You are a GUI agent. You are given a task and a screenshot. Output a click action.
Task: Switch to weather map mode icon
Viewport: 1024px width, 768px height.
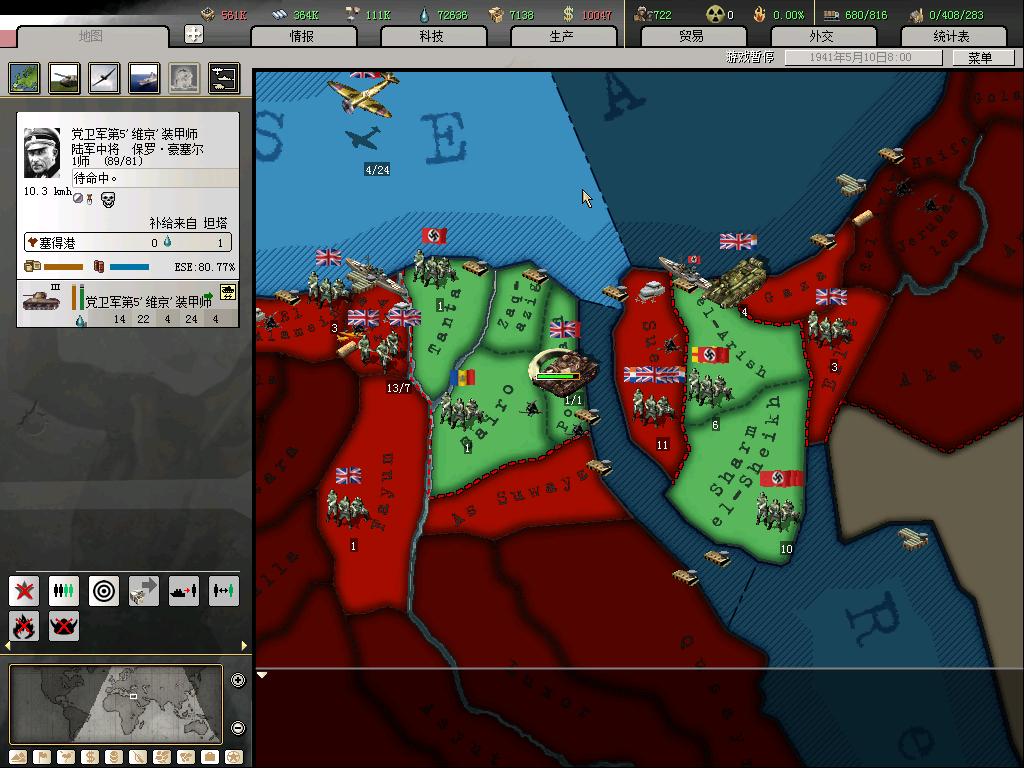tap(66, 757)
